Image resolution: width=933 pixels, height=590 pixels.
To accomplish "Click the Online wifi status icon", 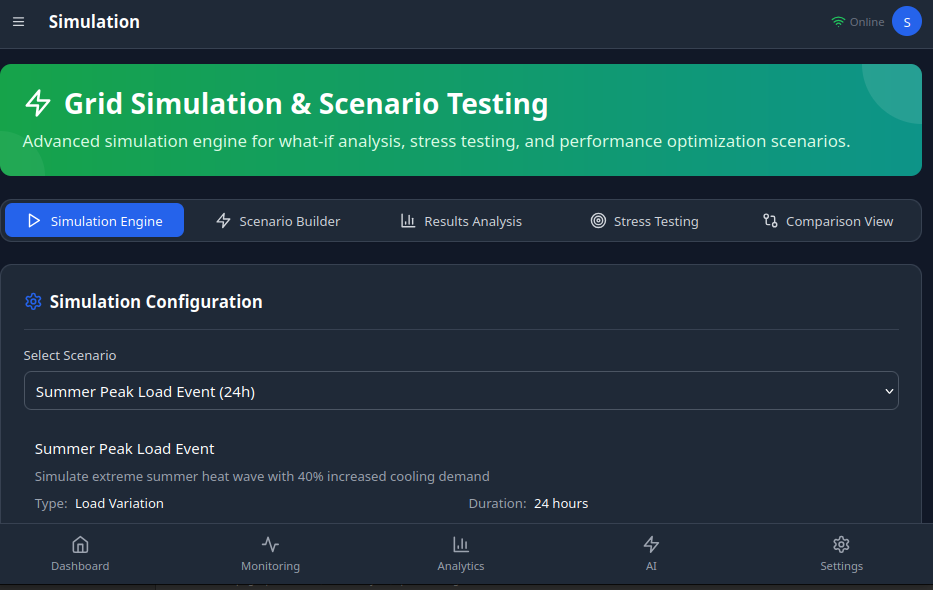I will click(838, 22).
